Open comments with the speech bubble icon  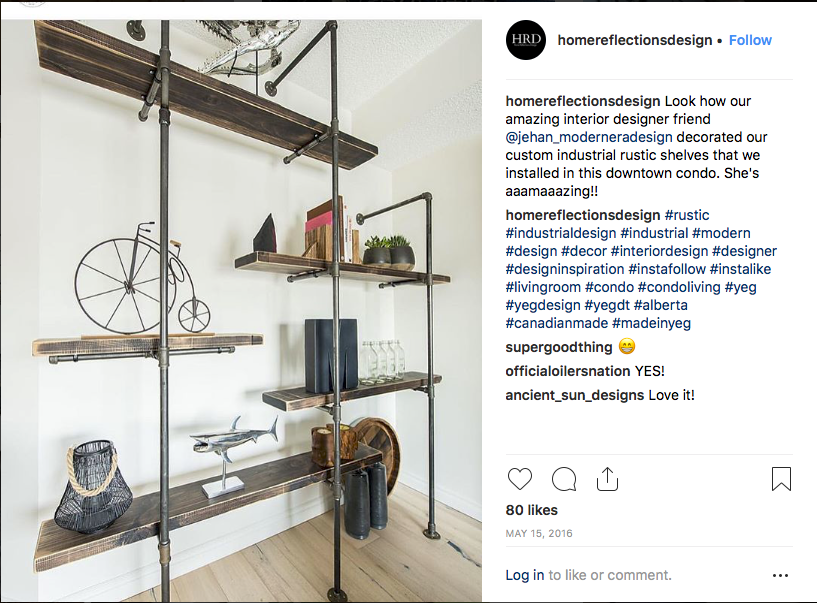coord(564,479)
